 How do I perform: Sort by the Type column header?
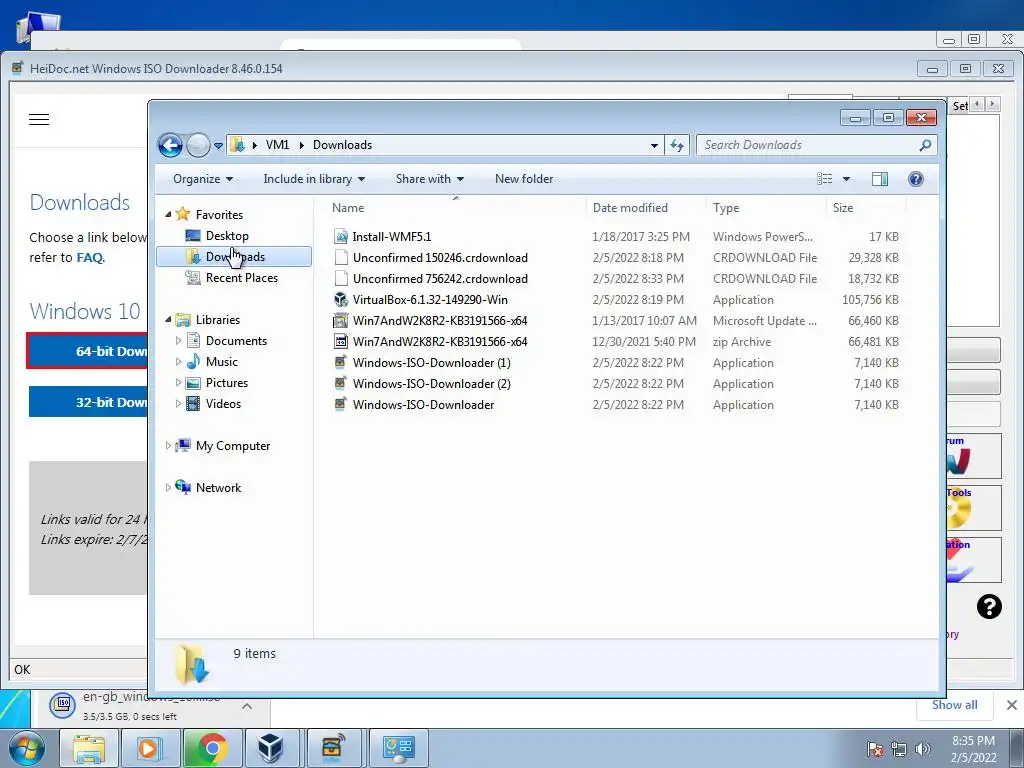point(765,208)
